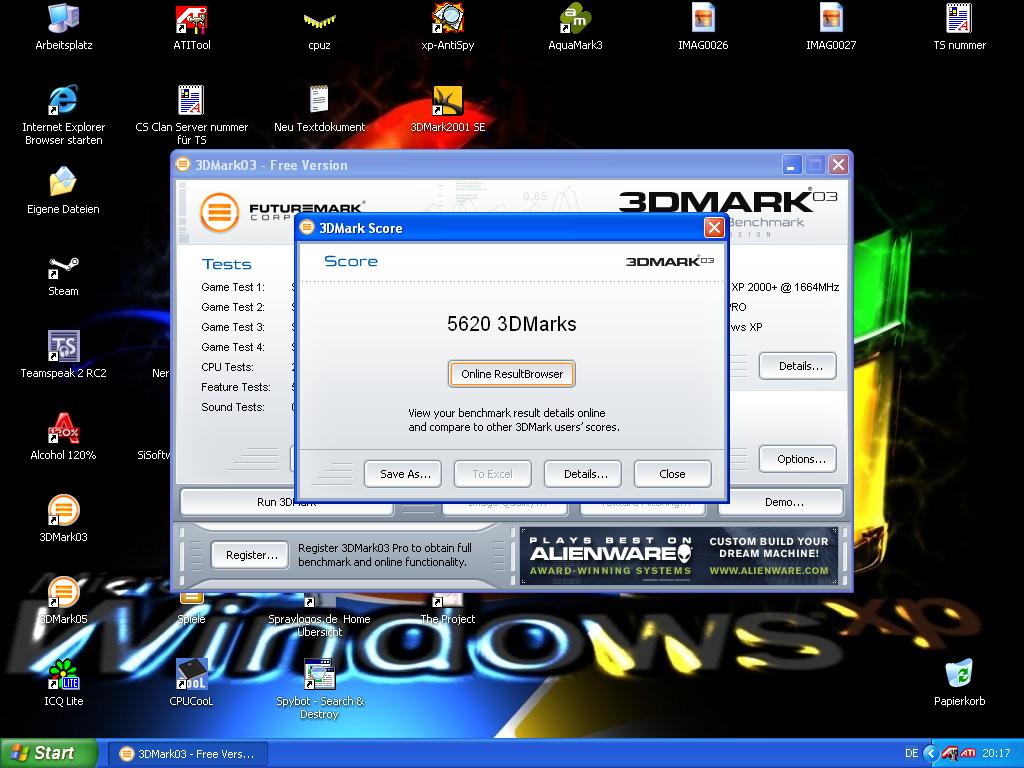Select 3DMark03 - Free Version taskbar button
The image size is (1024, 768).
tap(188, 754)
